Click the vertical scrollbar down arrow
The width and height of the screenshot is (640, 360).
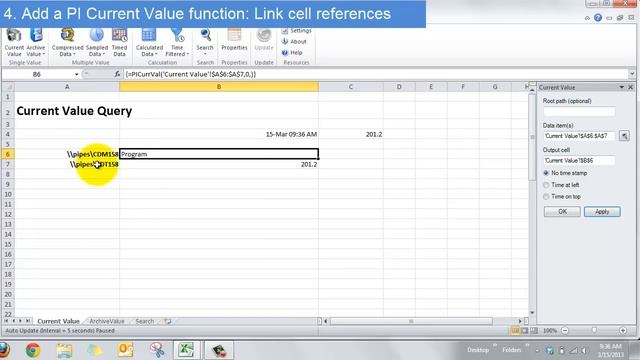point(532,313)
